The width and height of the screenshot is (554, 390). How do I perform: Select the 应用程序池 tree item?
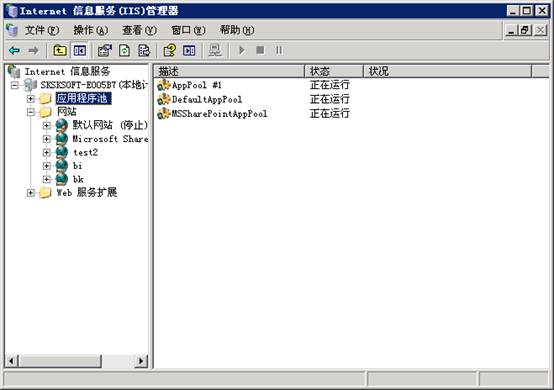(83, 98)
